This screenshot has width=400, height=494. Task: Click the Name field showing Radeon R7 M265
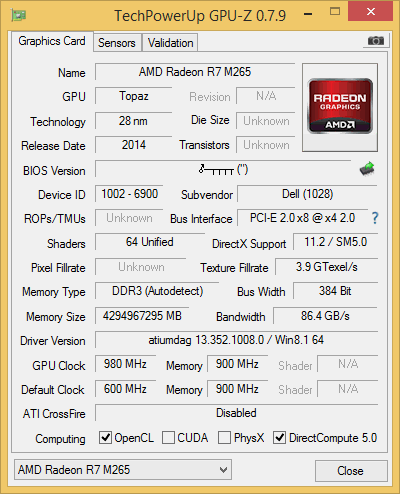pos(195,72)
